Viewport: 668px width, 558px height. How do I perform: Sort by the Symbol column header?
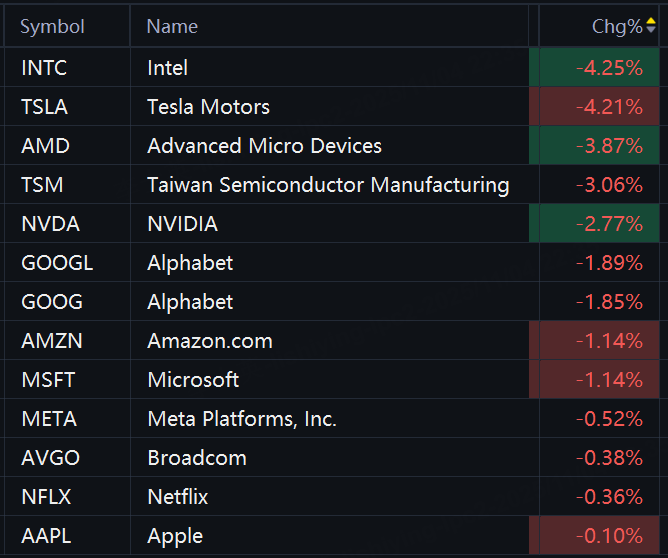(53, 27)
